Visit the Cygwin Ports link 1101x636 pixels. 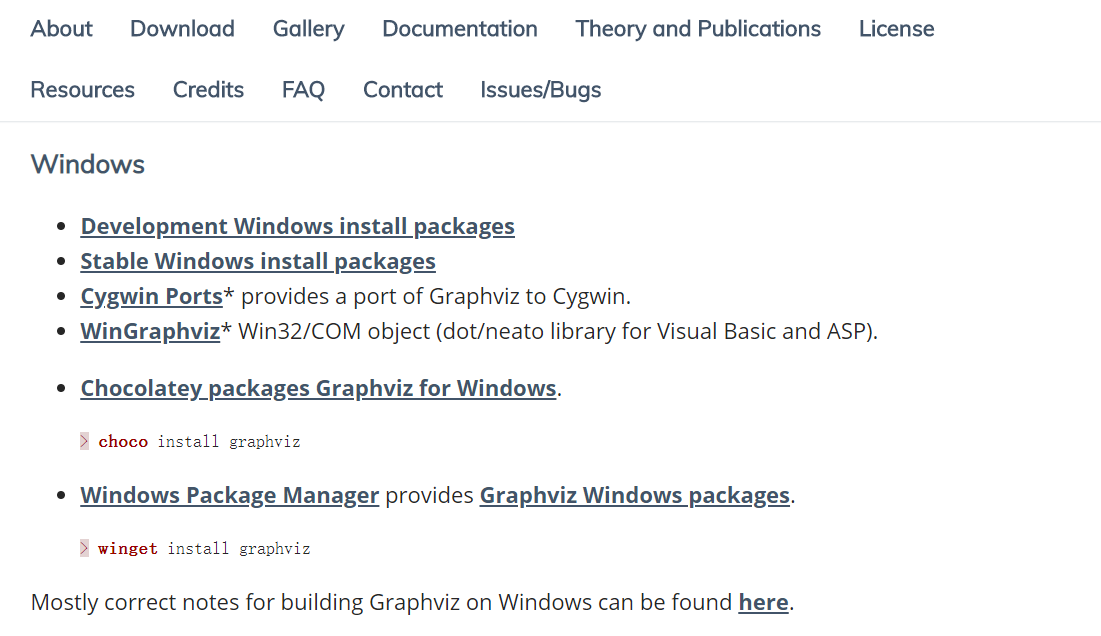coord(151,296)
